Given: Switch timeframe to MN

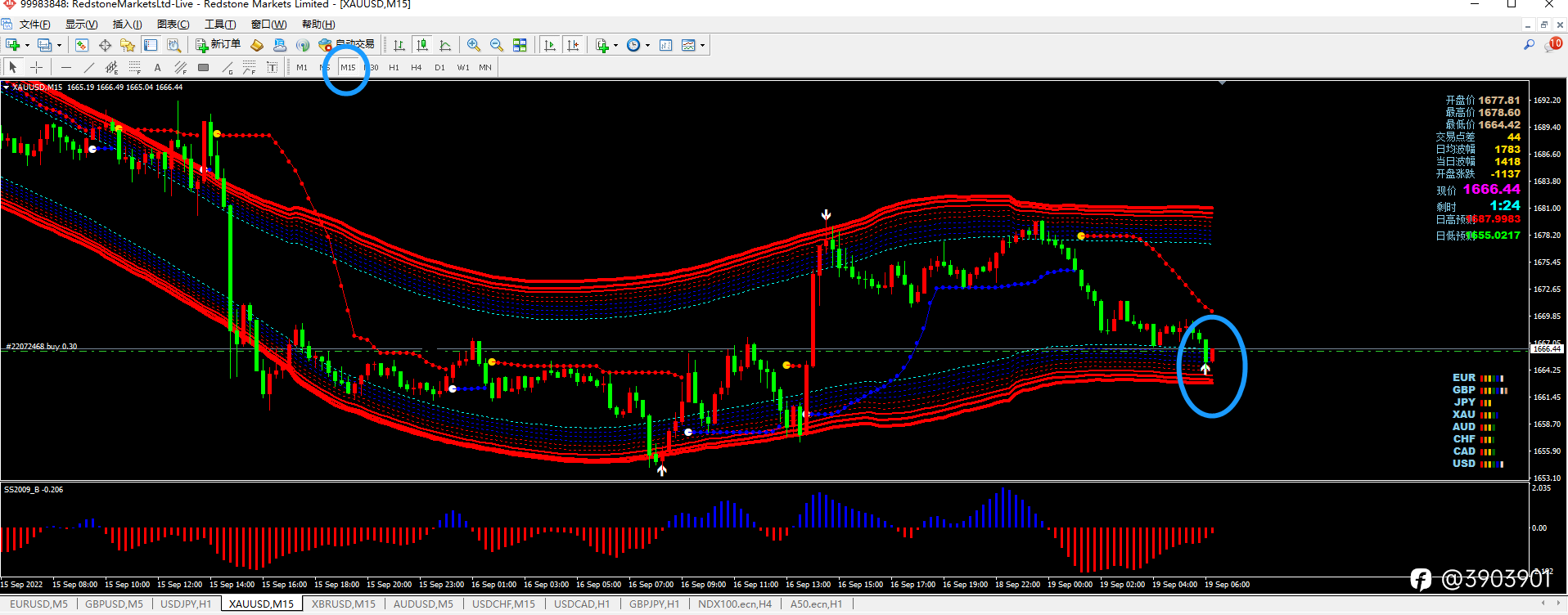Looking at the screenshot, I should 485,67.
